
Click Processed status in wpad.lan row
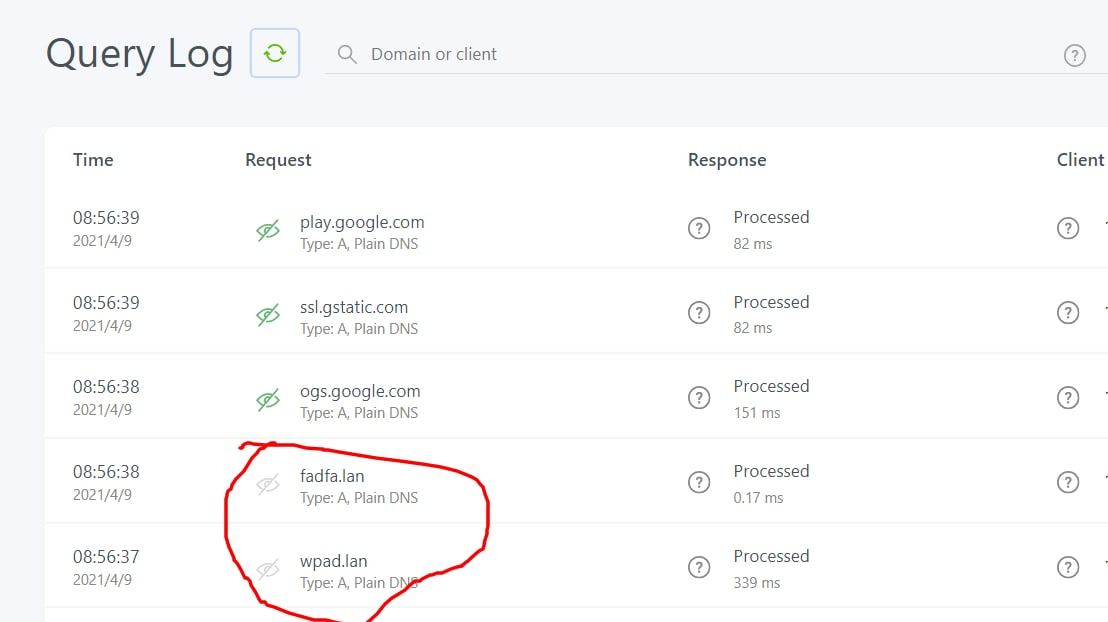(771, 556)
